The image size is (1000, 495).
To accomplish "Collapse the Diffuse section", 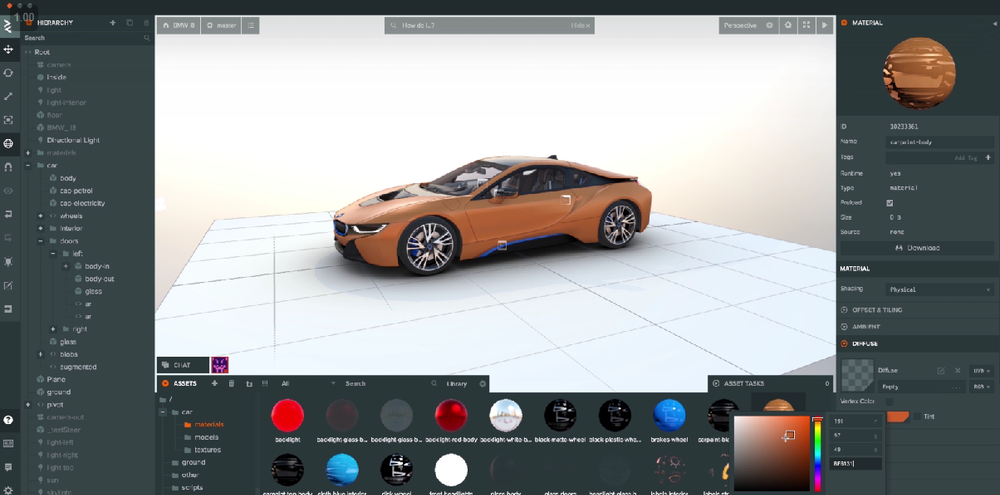I will 918,344.
